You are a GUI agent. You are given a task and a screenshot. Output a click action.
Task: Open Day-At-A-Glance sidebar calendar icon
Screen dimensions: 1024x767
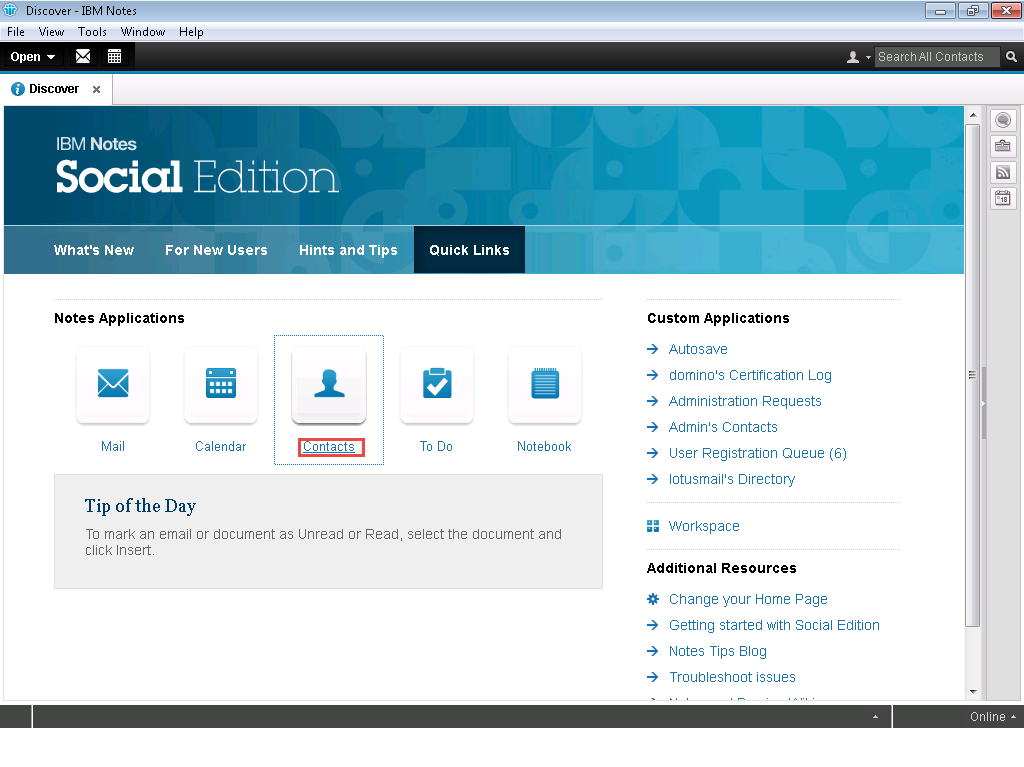pos(1003,198)
